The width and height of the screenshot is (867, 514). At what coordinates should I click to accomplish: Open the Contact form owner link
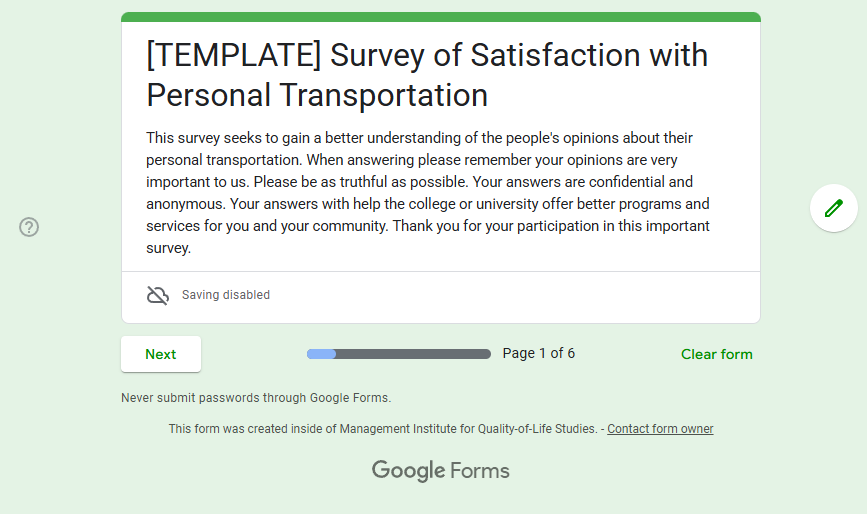[x=660, y=429]
